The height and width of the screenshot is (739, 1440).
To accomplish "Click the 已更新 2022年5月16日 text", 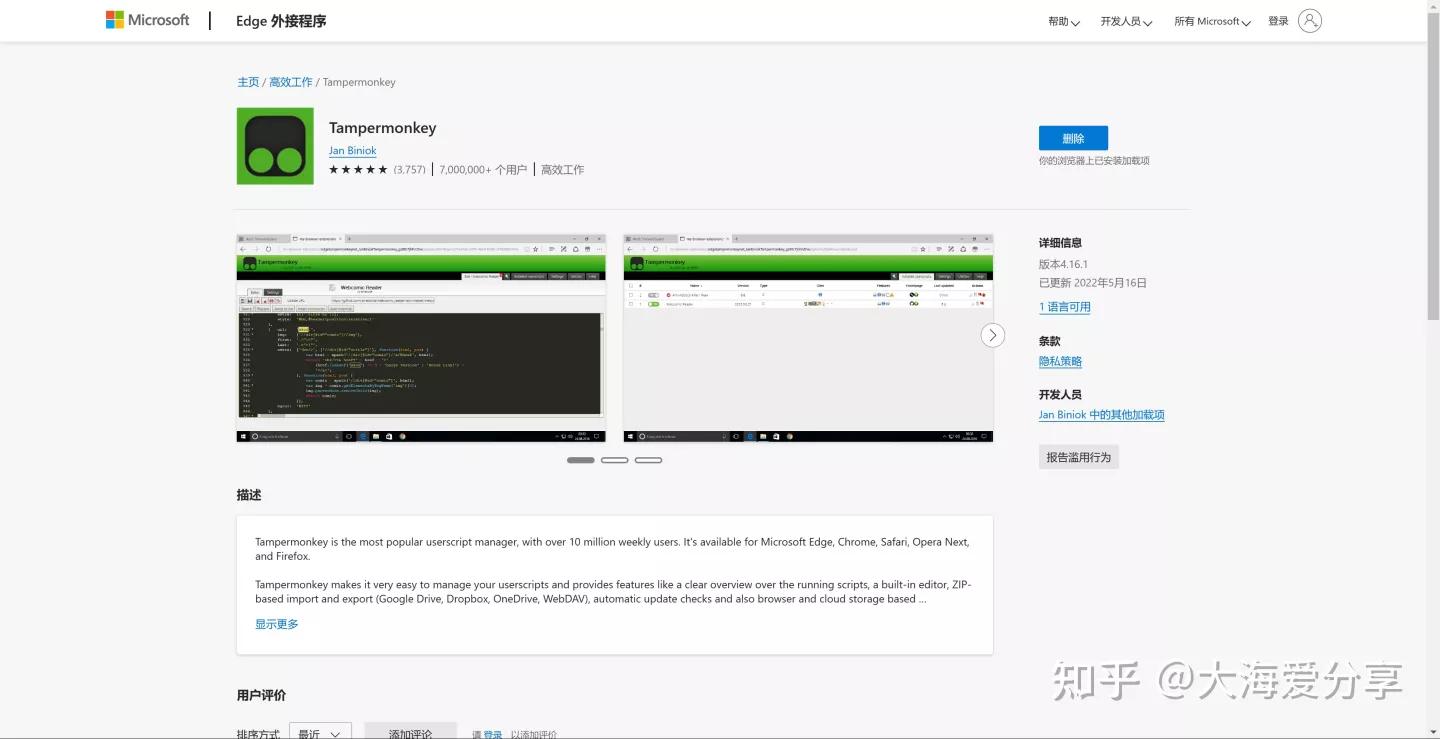I will (x=1093, y=283).
